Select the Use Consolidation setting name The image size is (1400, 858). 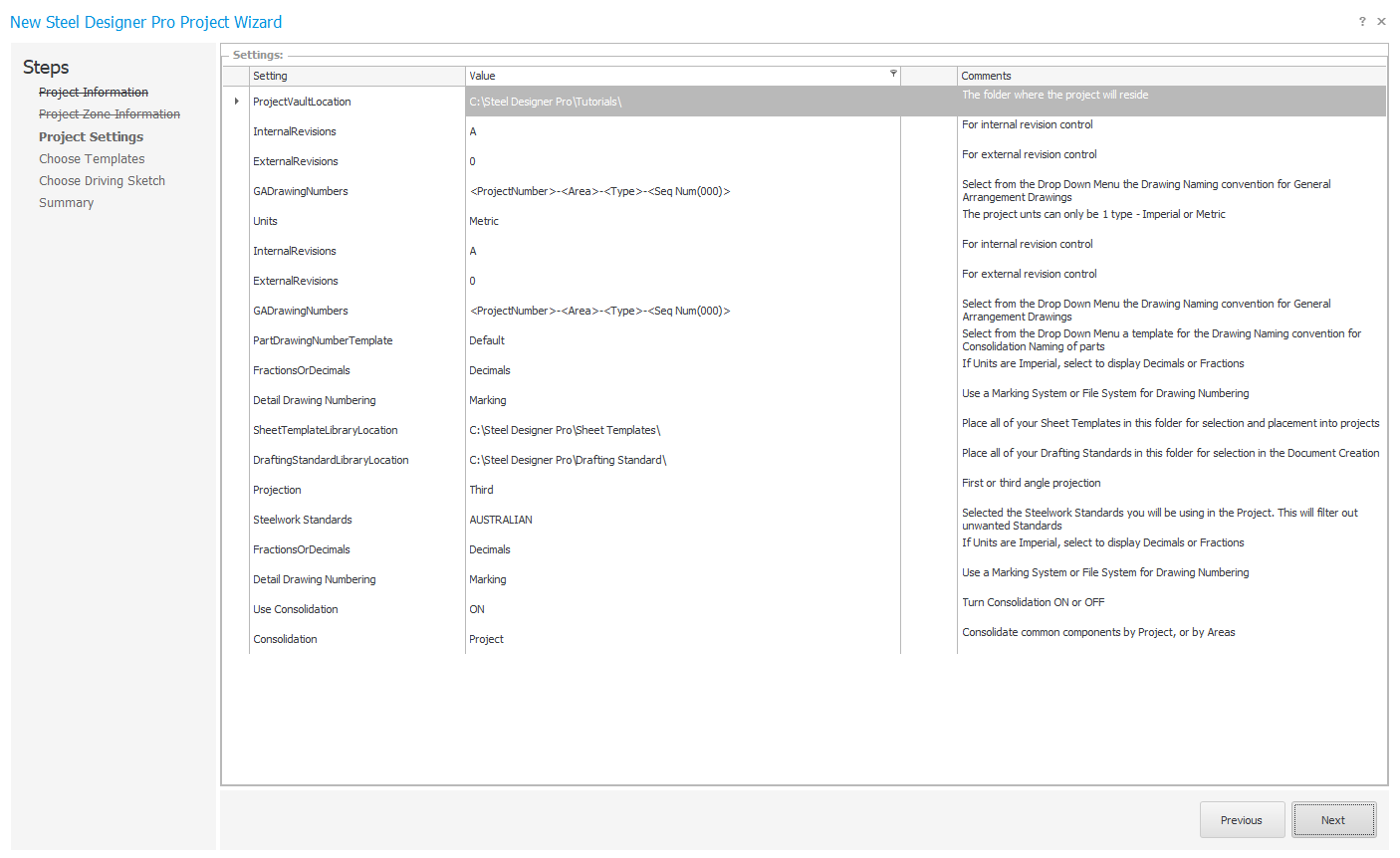296,609
